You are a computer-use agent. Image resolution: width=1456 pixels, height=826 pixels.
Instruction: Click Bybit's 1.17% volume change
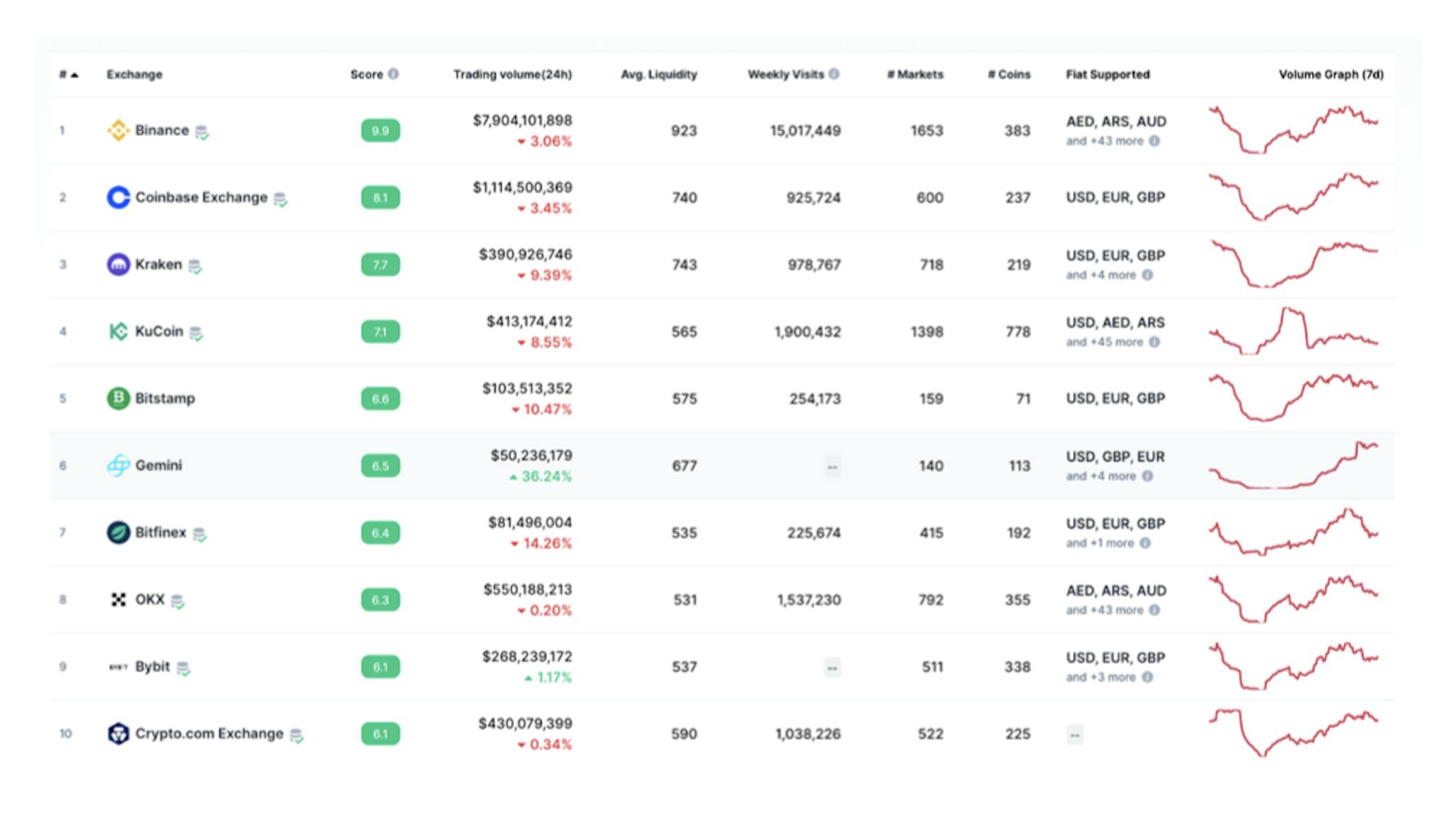coord(548,677)
